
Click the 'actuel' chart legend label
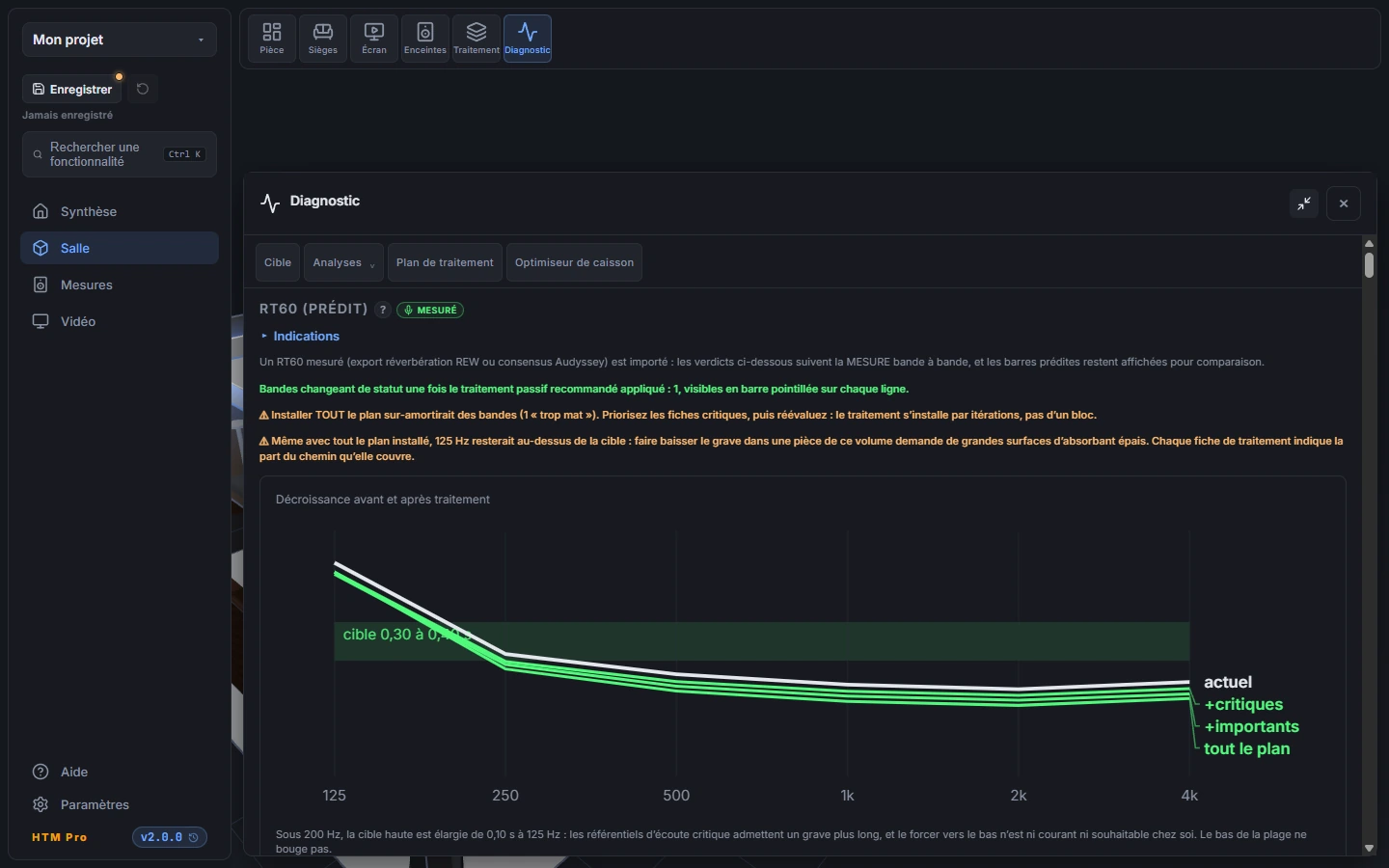point(1228,682)
